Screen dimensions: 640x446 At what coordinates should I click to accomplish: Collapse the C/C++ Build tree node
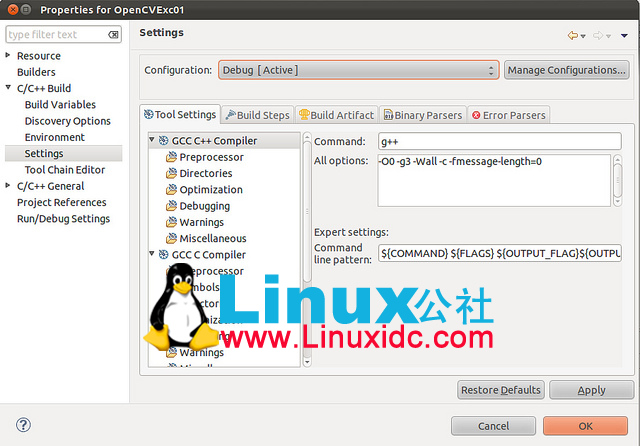click(8, 87)
